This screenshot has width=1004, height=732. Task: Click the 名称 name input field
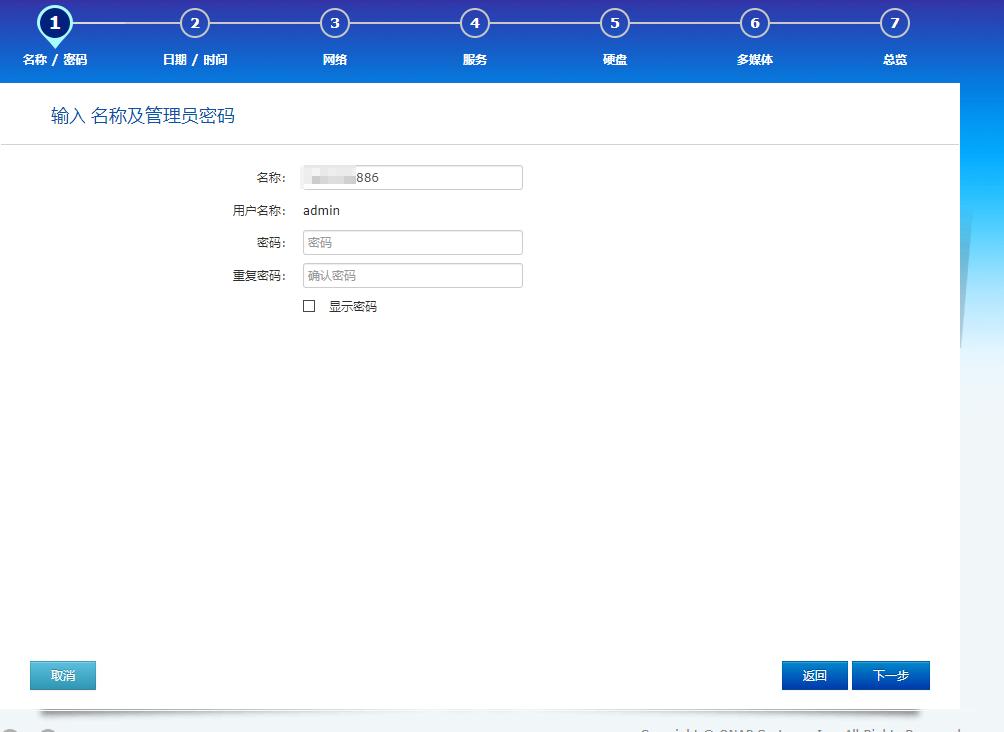(x=412, y=177)
